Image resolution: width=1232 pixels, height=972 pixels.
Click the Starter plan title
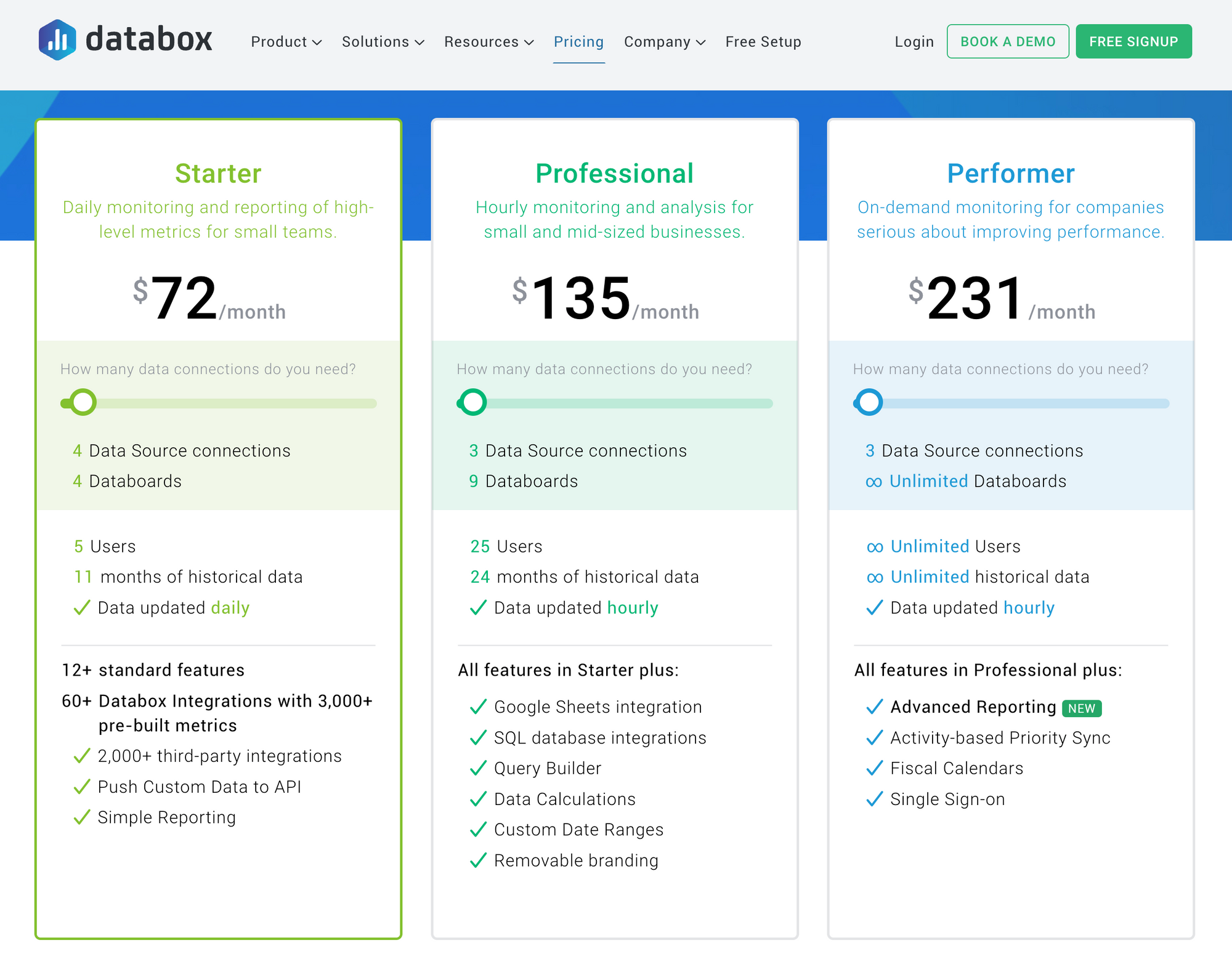point(218,174)
